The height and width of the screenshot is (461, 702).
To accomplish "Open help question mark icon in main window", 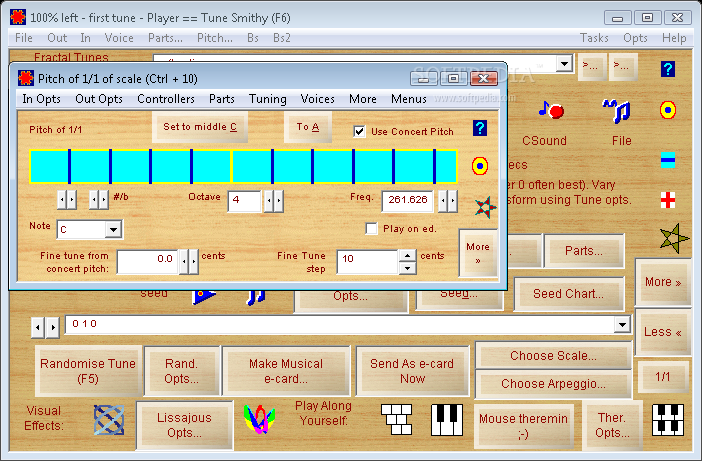I will (x=668, y=69).
